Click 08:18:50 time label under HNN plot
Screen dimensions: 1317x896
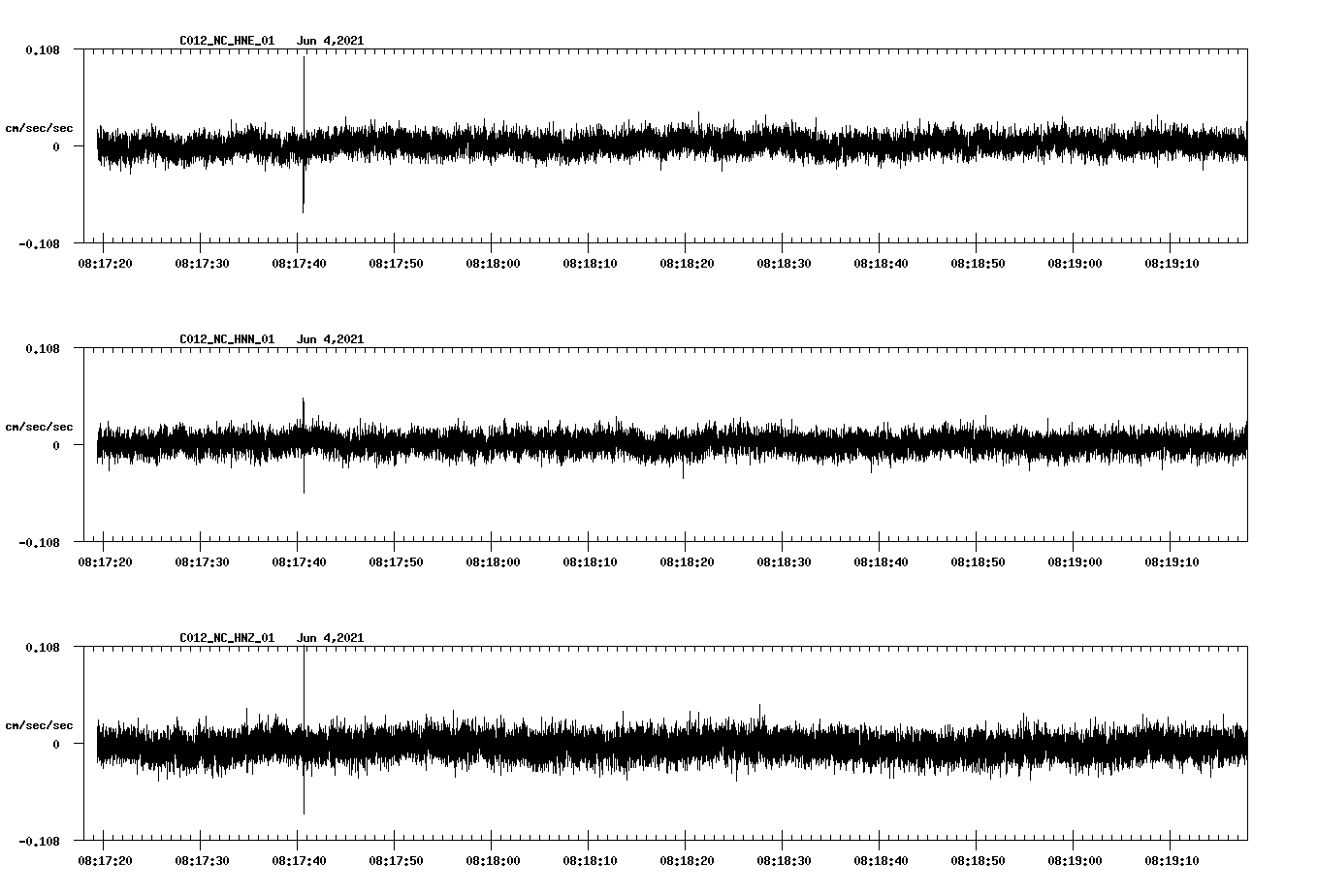coord(978,562)
